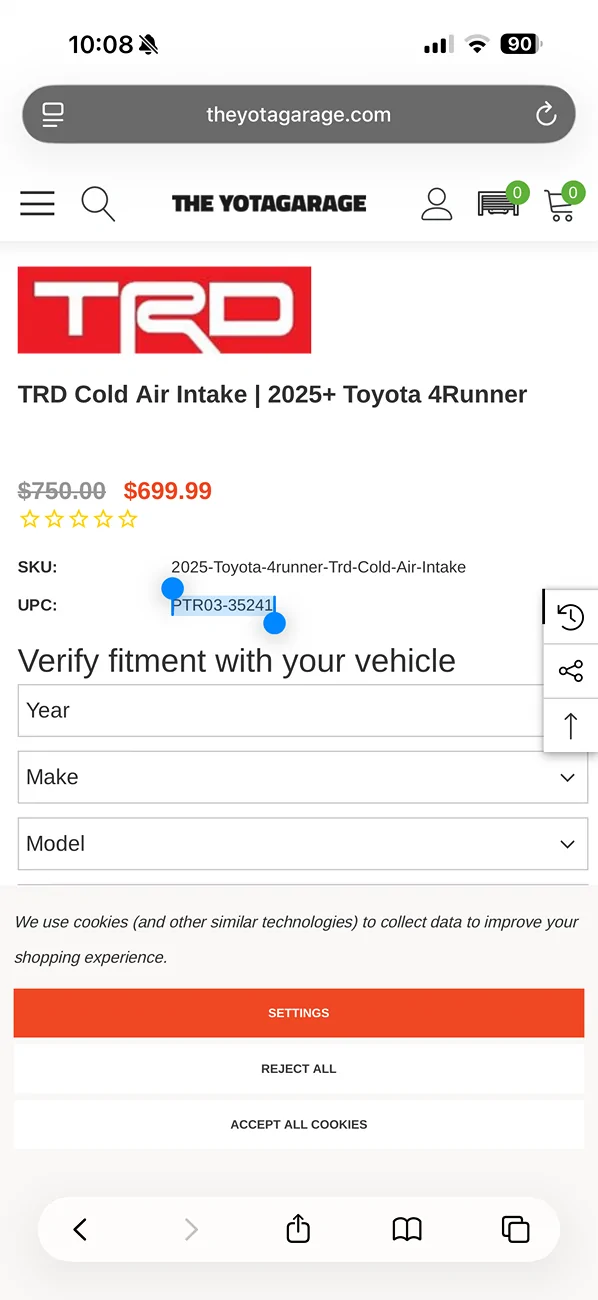598x1300 pixels.
Task: Select the search magnifier icon
Action: 97,203
